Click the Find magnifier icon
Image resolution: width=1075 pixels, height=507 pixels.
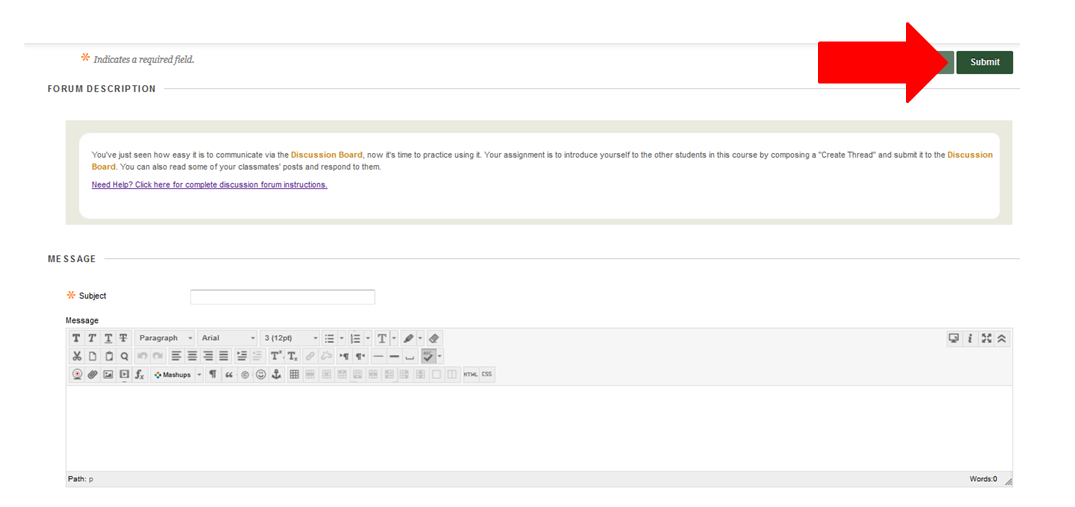pyautogui.click(x=124, y=356)
